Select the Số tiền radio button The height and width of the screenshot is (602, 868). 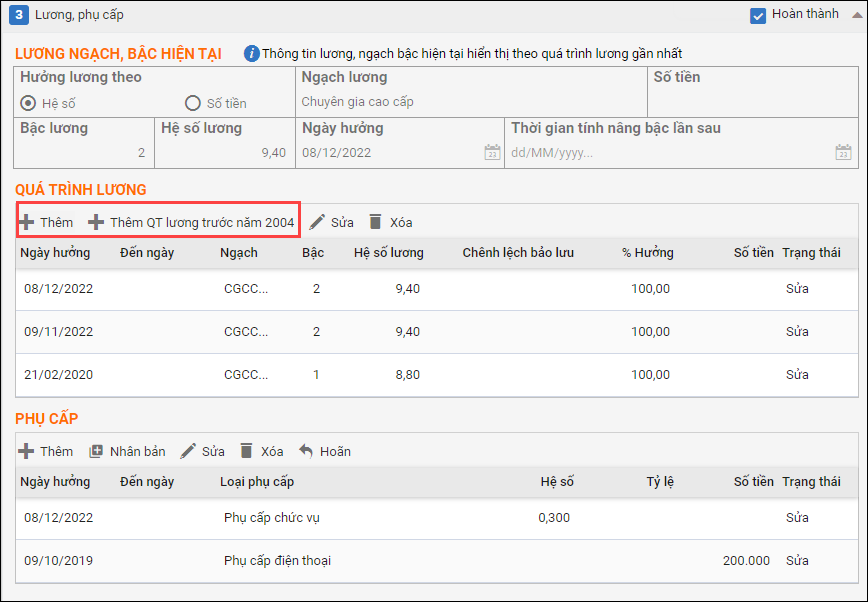[x=192, y=103]
